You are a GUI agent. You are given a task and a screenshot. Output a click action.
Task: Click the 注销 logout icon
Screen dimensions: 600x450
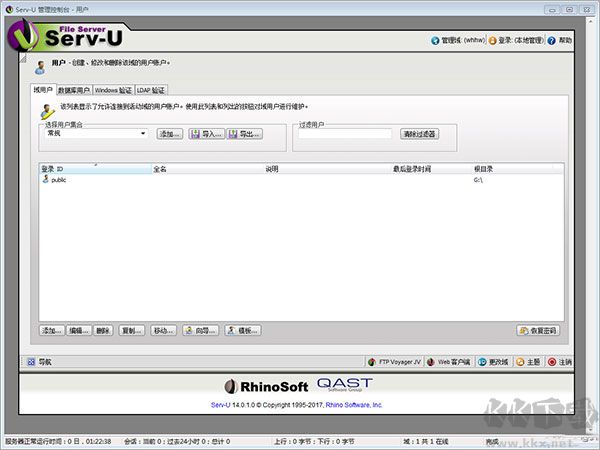[x=552, y=362]
